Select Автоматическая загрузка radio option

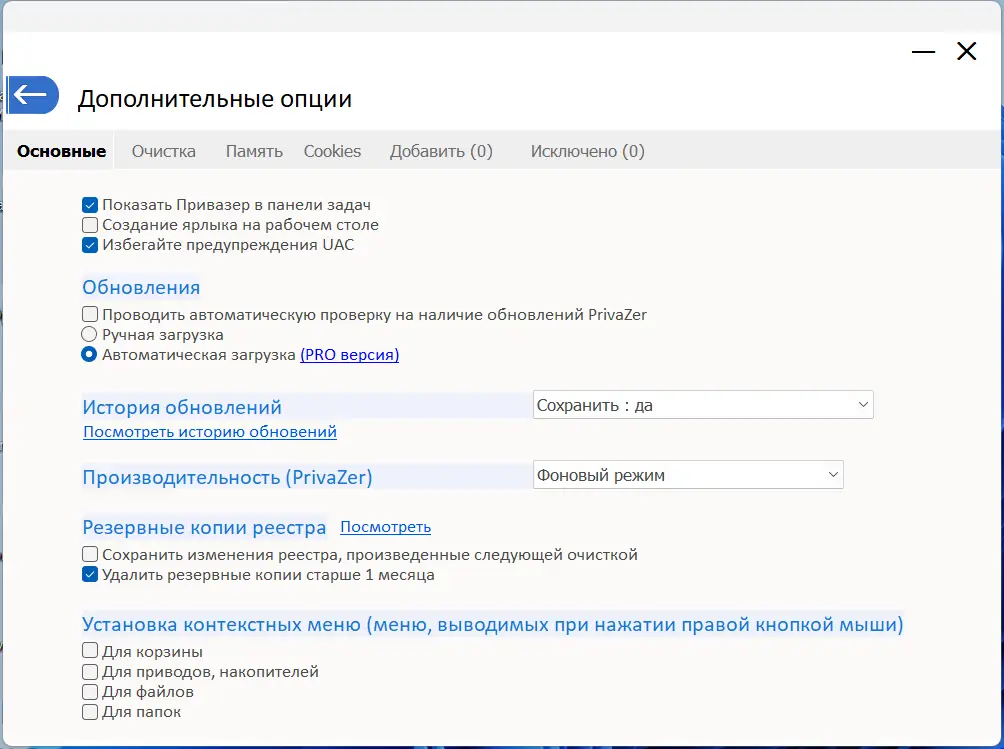90,355
